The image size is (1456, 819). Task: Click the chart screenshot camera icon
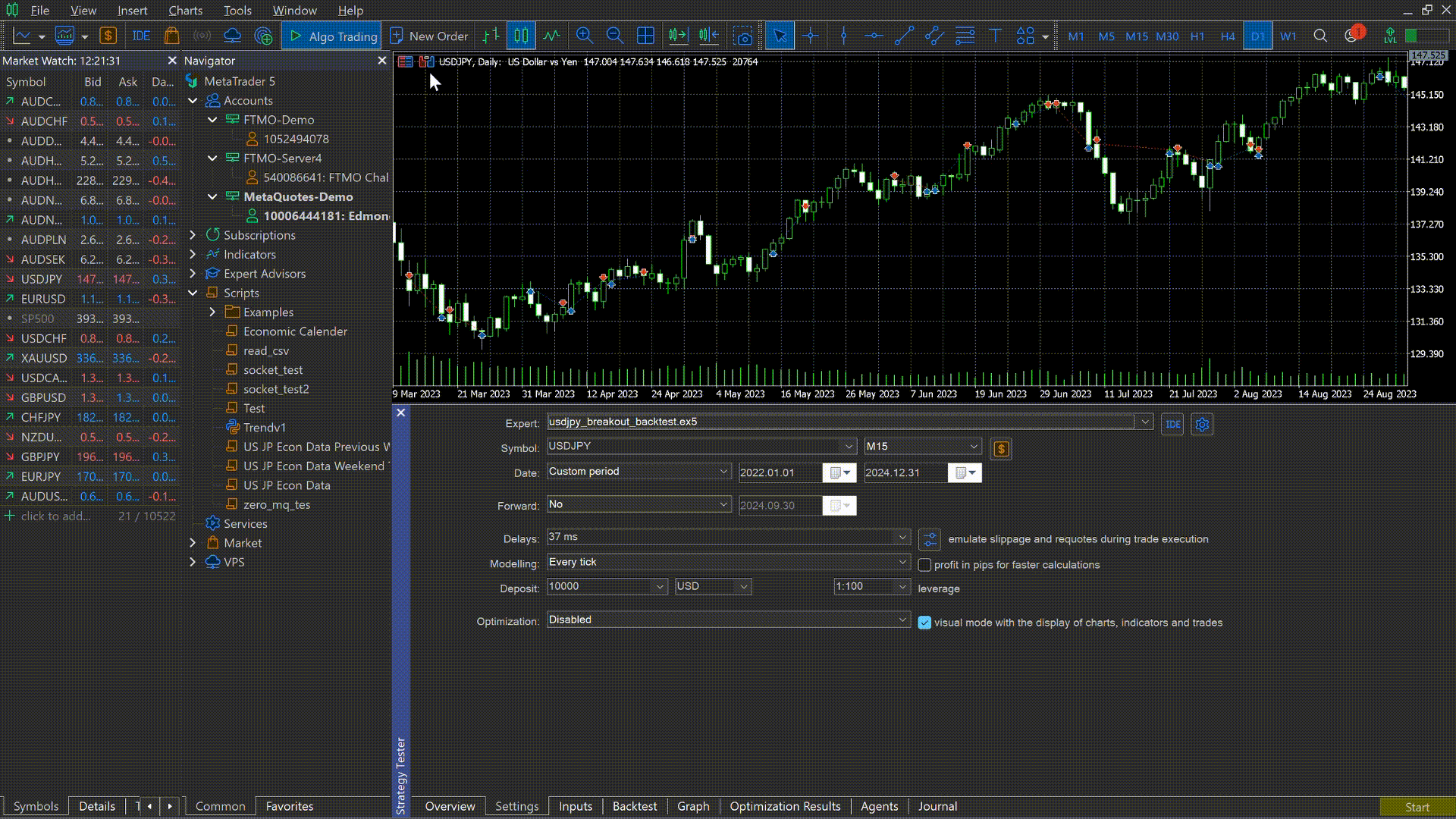[x=743, y=36]
